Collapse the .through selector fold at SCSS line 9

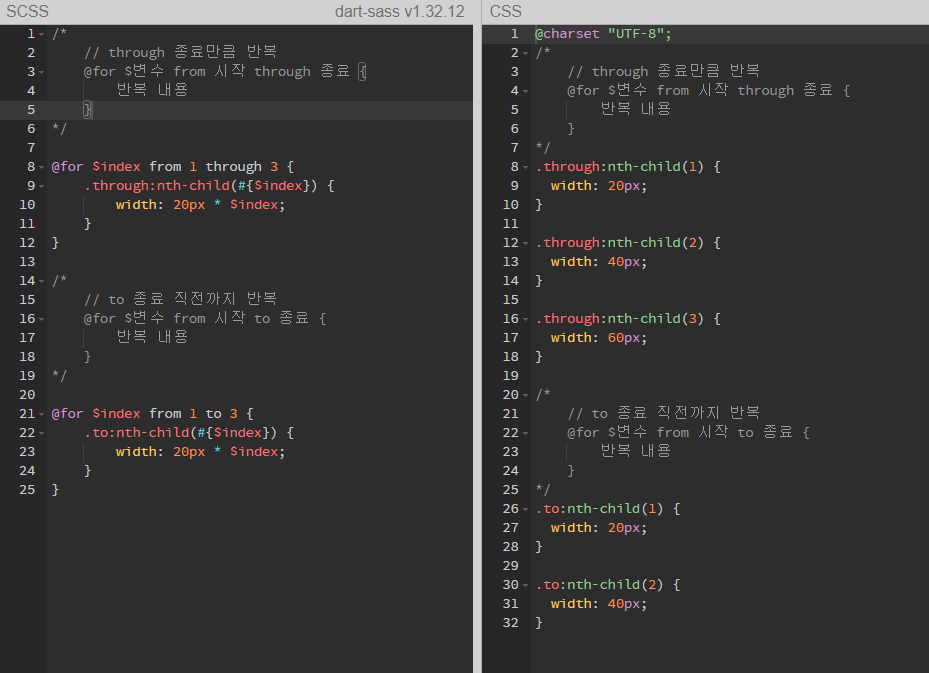(41, 187)
